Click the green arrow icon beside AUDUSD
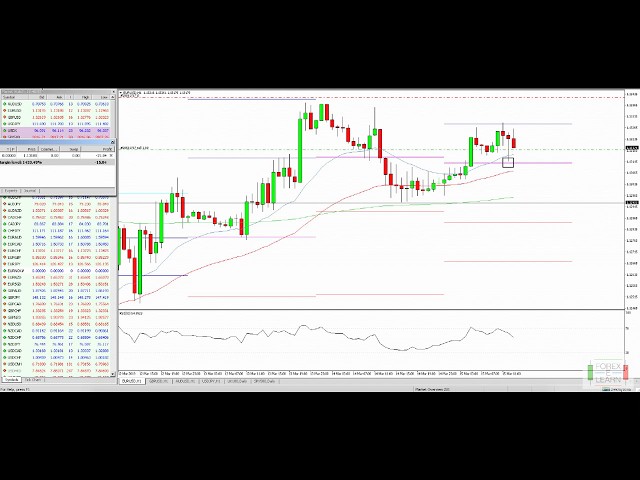Viewport: 640px width, 480px height. coord(4,103)
